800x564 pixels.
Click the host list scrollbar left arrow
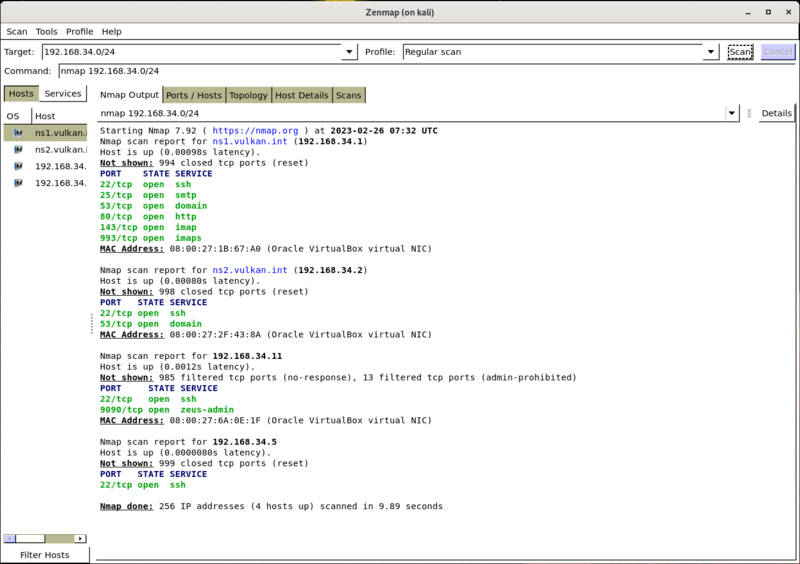tap(8, 538)
